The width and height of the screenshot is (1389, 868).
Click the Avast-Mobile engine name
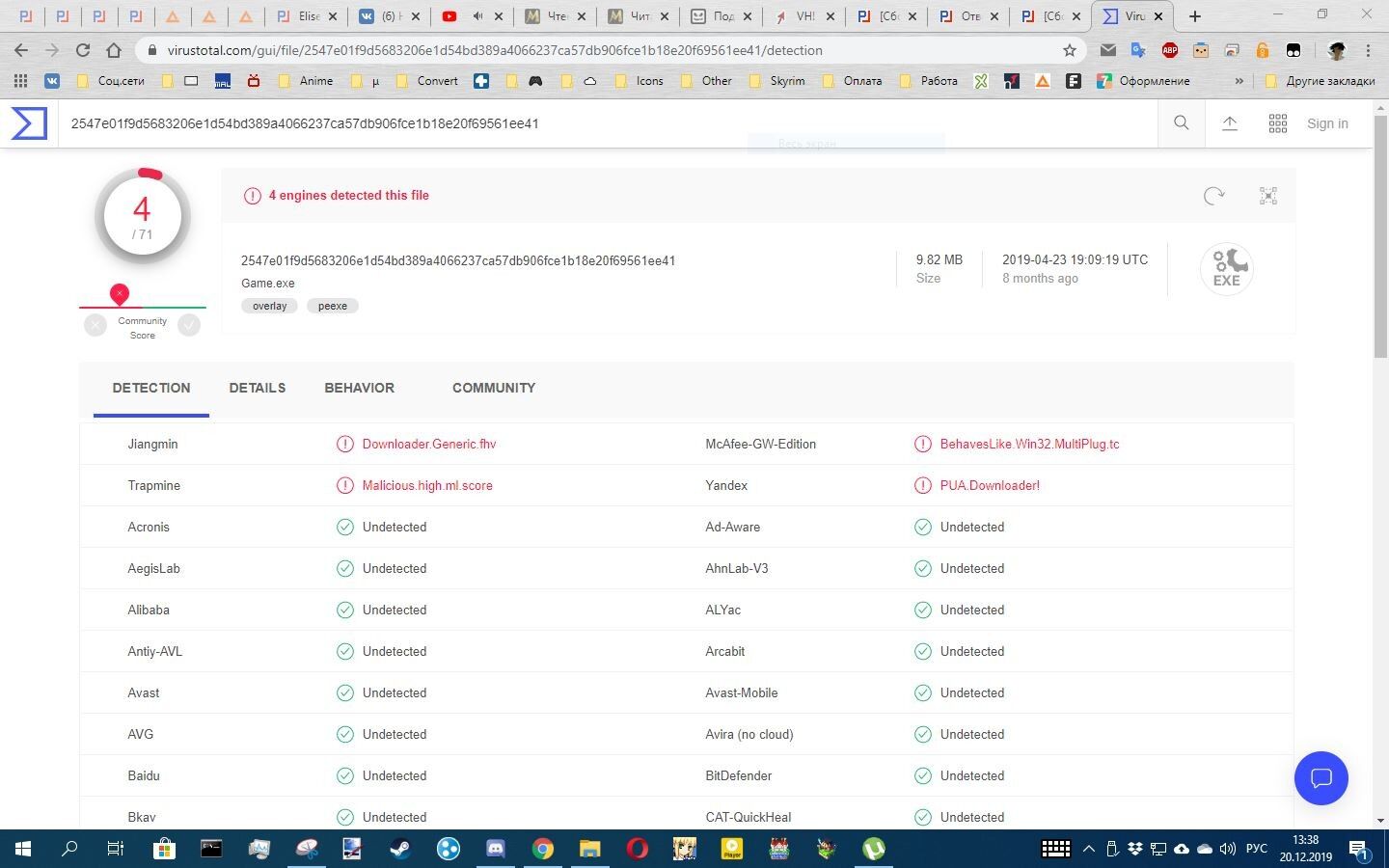point(742,692)
